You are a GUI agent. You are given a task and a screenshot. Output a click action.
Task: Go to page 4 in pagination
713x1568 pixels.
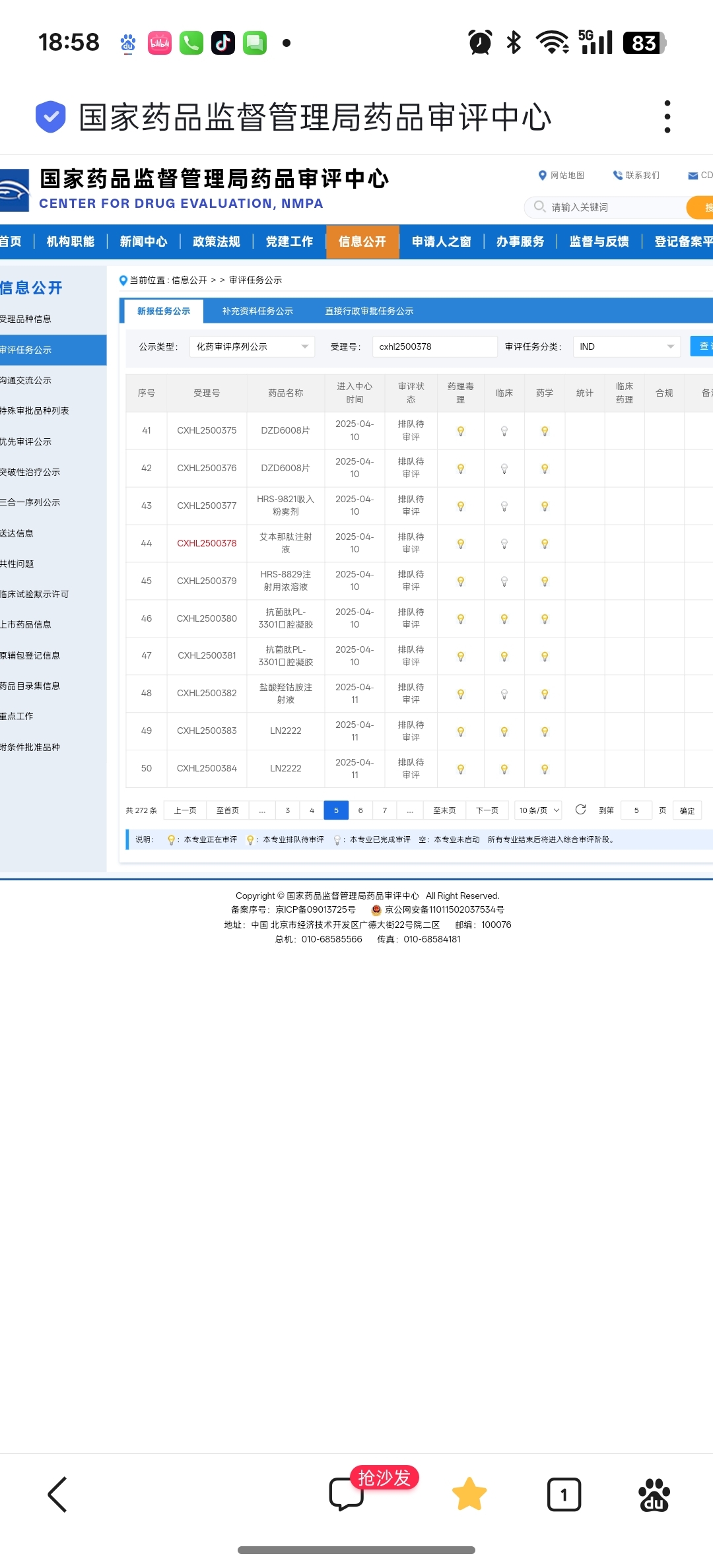coord(312,810)
